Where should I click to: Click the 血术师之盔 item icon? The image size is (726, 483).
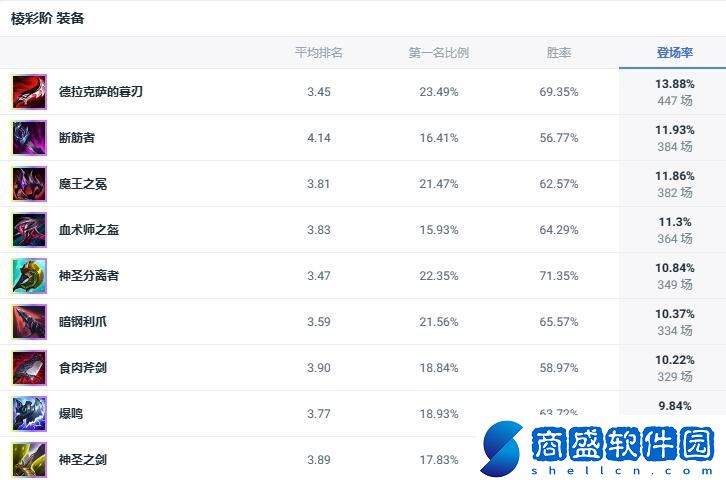[x=29, y=230]
